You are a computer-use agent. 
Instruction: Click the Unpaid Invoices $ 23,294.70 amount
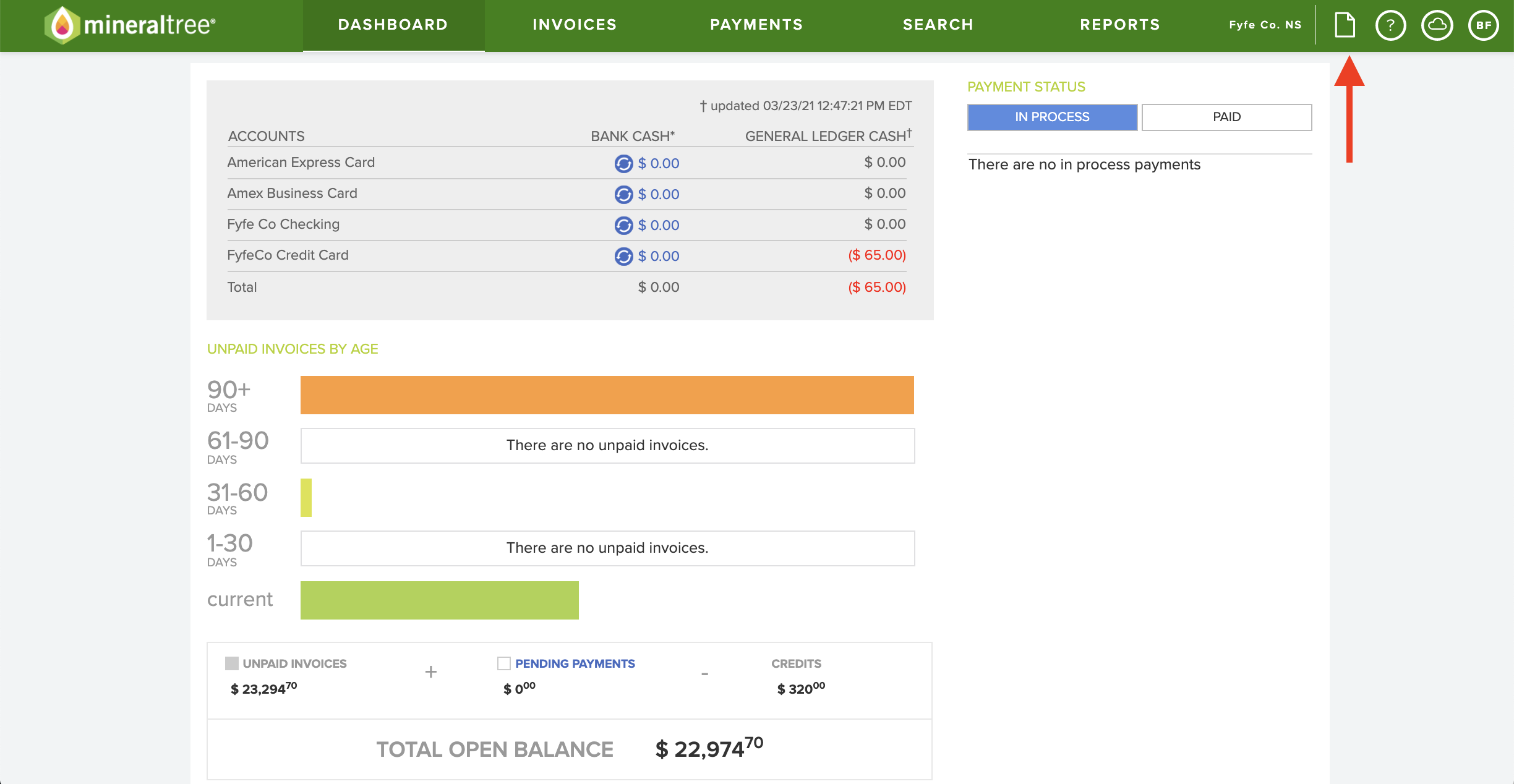coord(263,688)
